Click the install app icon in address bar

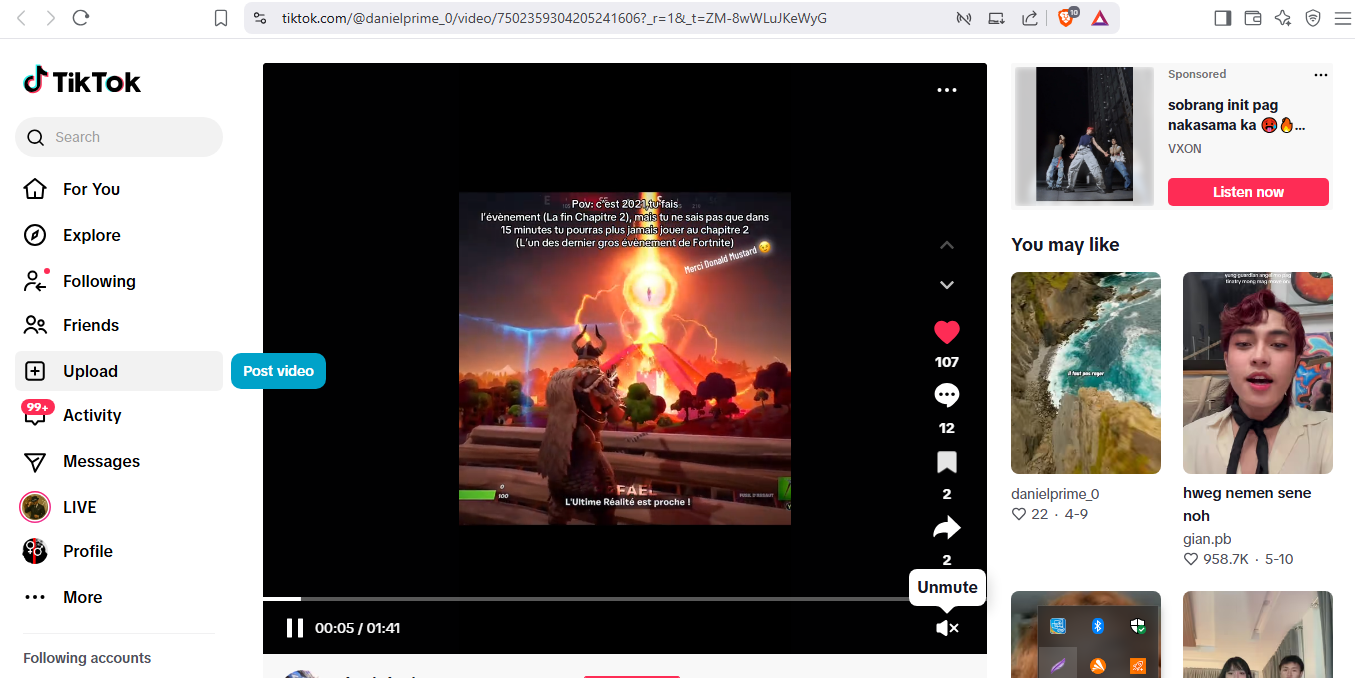pos(996,18)
